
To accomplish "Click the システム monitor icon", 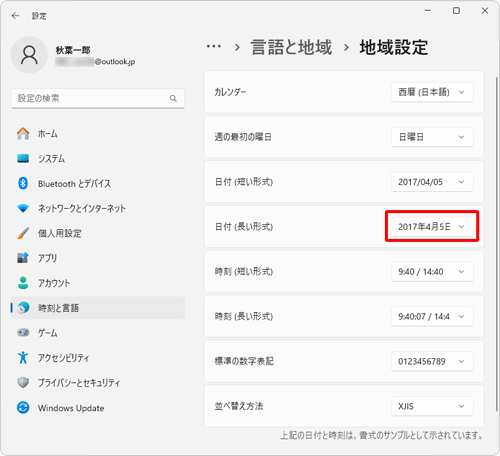I will (x=23, y=158).
